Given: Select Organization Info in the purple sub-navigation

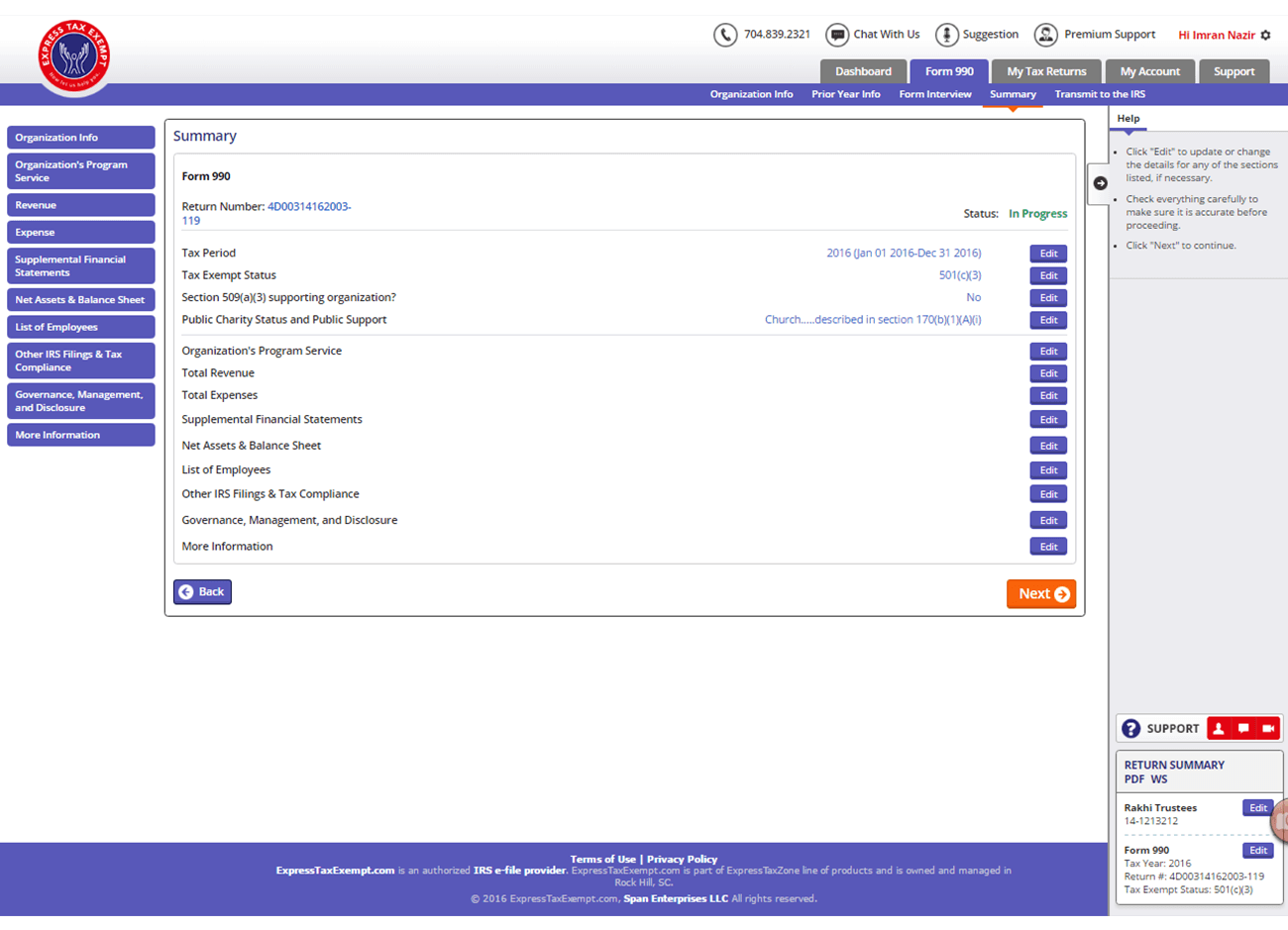Looking at the screenshot, I should pyautogui.click(x=751, y=94).
